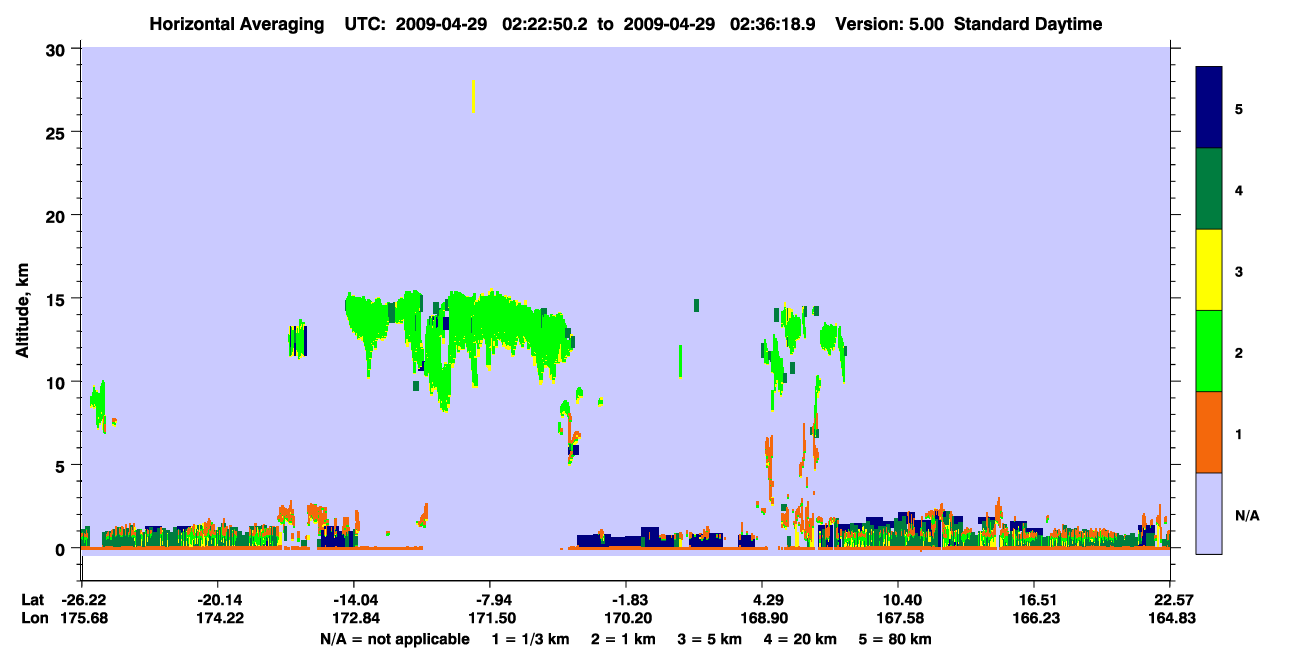Viewport: 1300px width, 667px height.
Task: Click the legend text '4 = 20 km'
Action: 800,639
